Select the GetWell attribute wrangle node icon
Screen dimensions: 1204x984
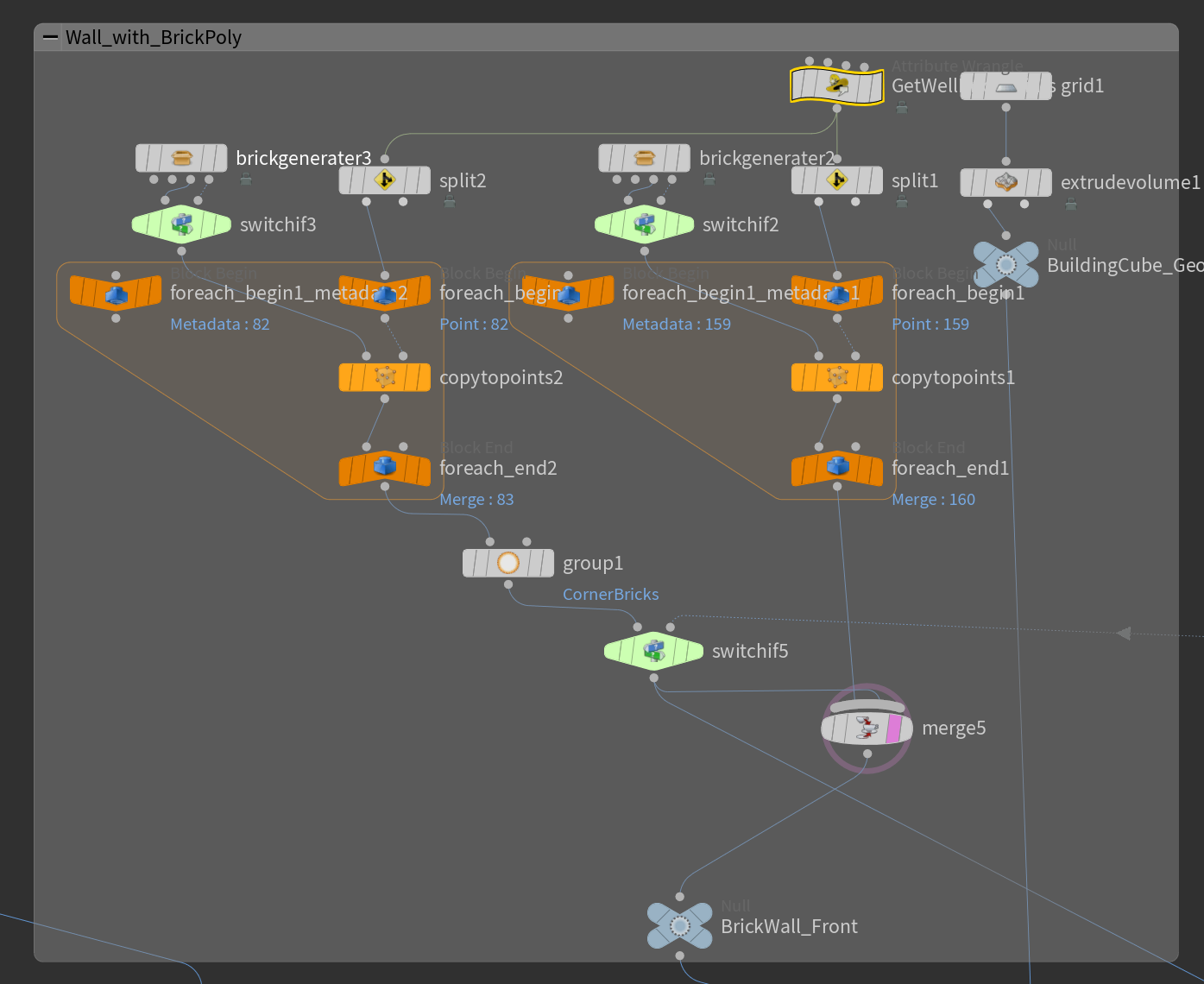pos(837,85)
